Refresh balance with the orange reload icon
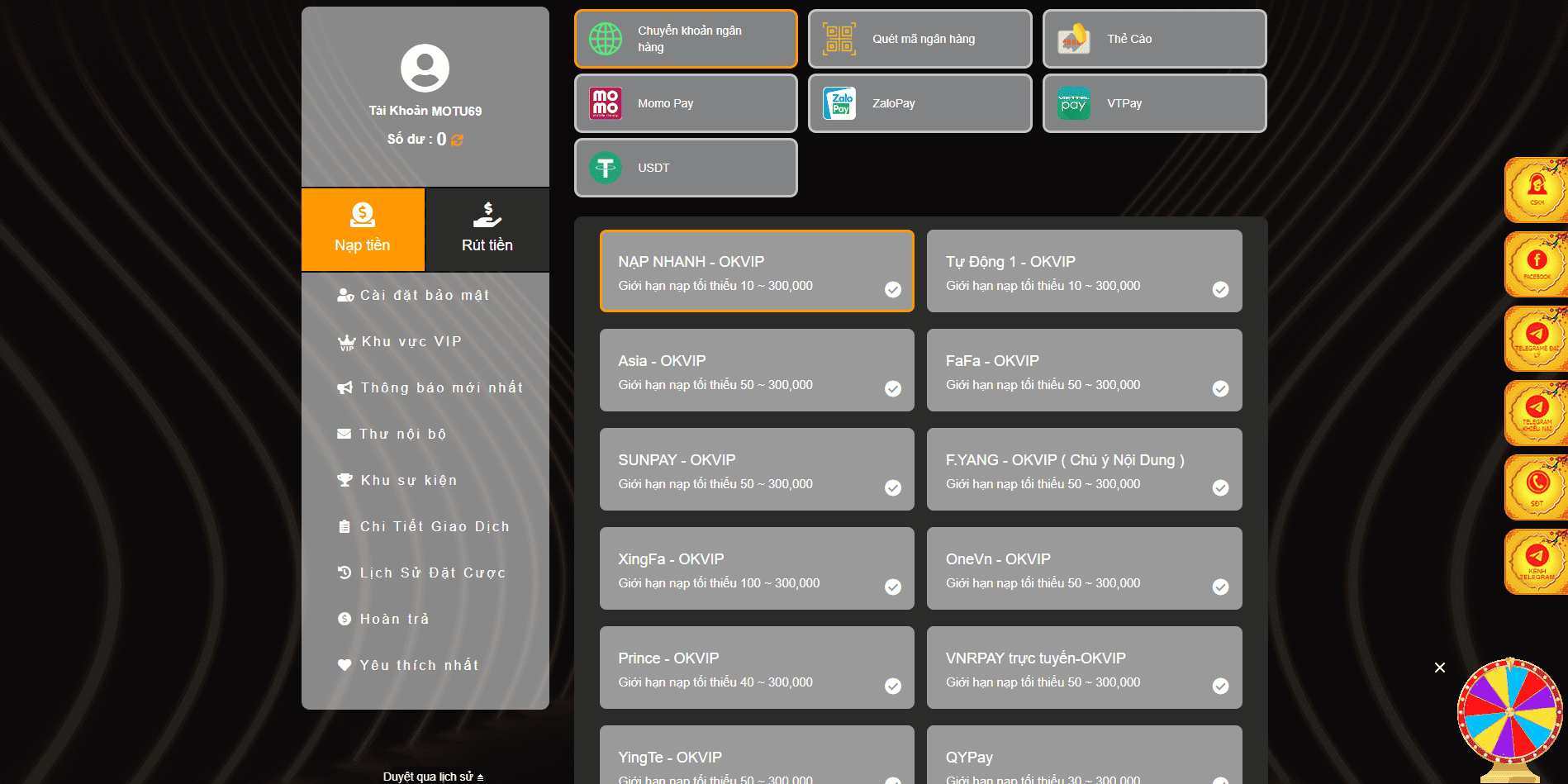This screenshot has width=1568, height=784. [457, 140]
